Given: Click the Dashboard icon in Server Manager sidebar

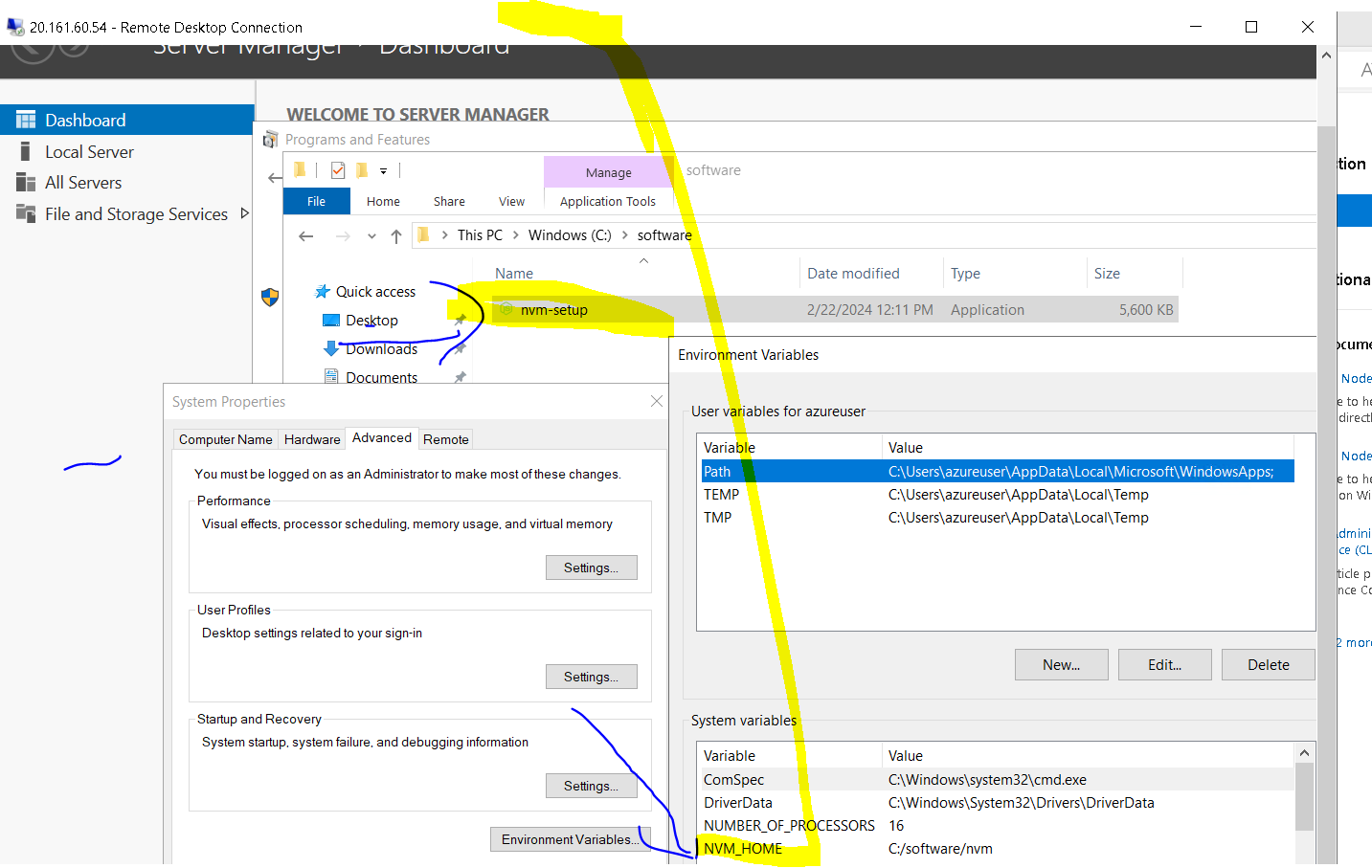Looking at the screenshot, I should [26, 120].
